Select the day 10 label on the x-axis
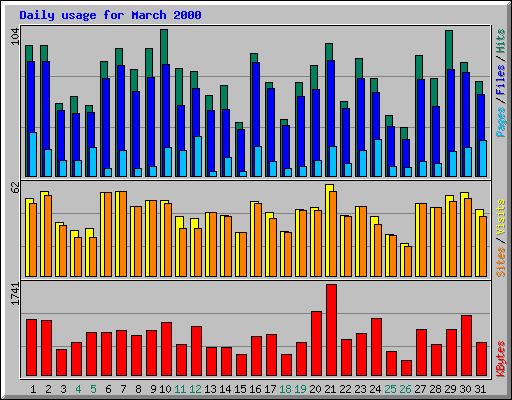This screenshot has height=400, width=512. tap(165, 389)
